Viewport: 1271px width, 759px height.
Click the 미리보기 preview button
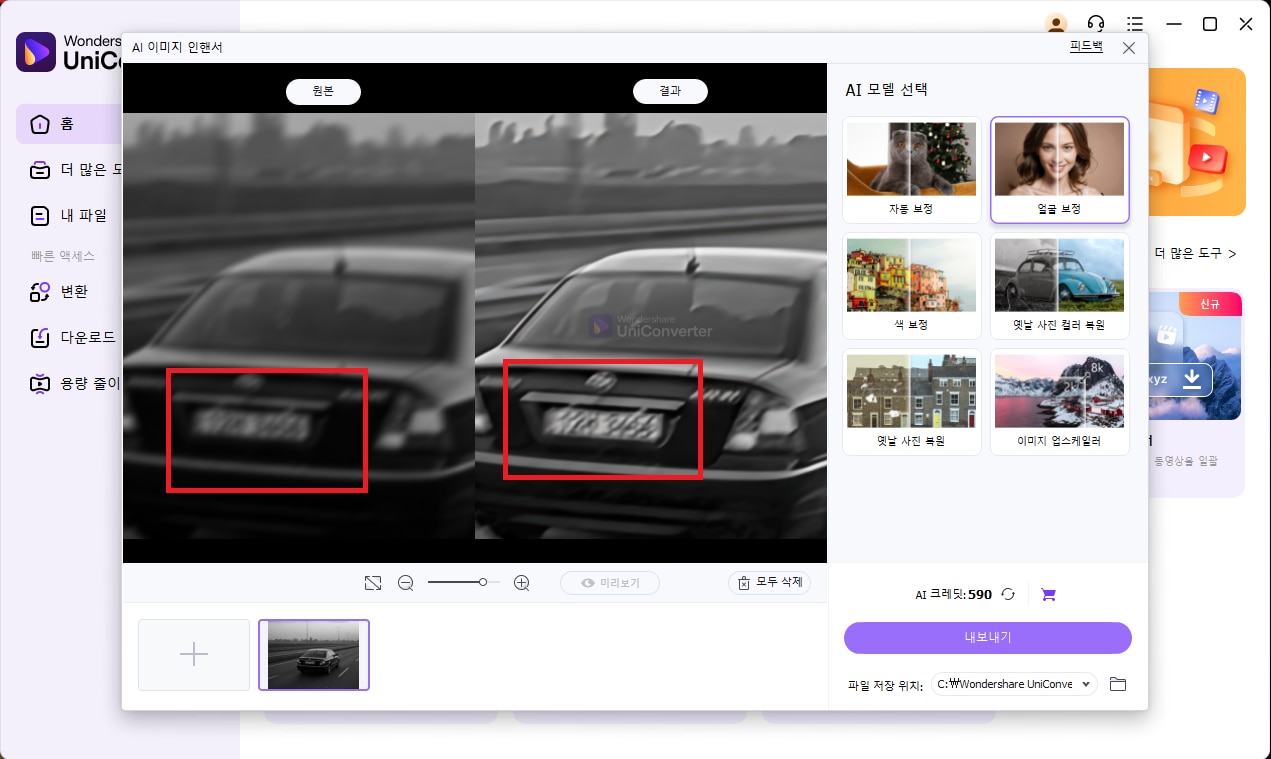[609, 583]
